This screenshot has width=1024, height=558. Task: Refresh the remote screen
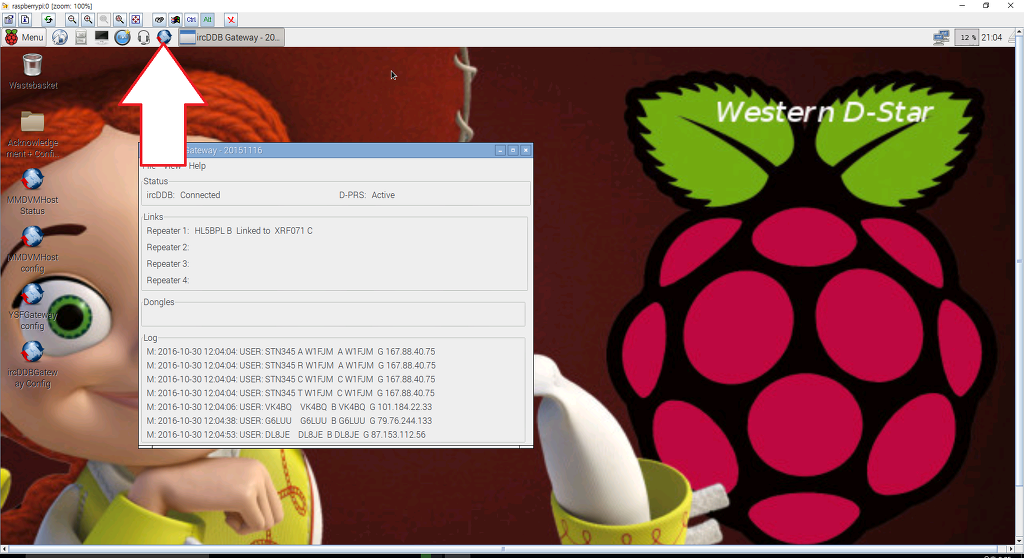pyautogui.click(x=48, y=20)
